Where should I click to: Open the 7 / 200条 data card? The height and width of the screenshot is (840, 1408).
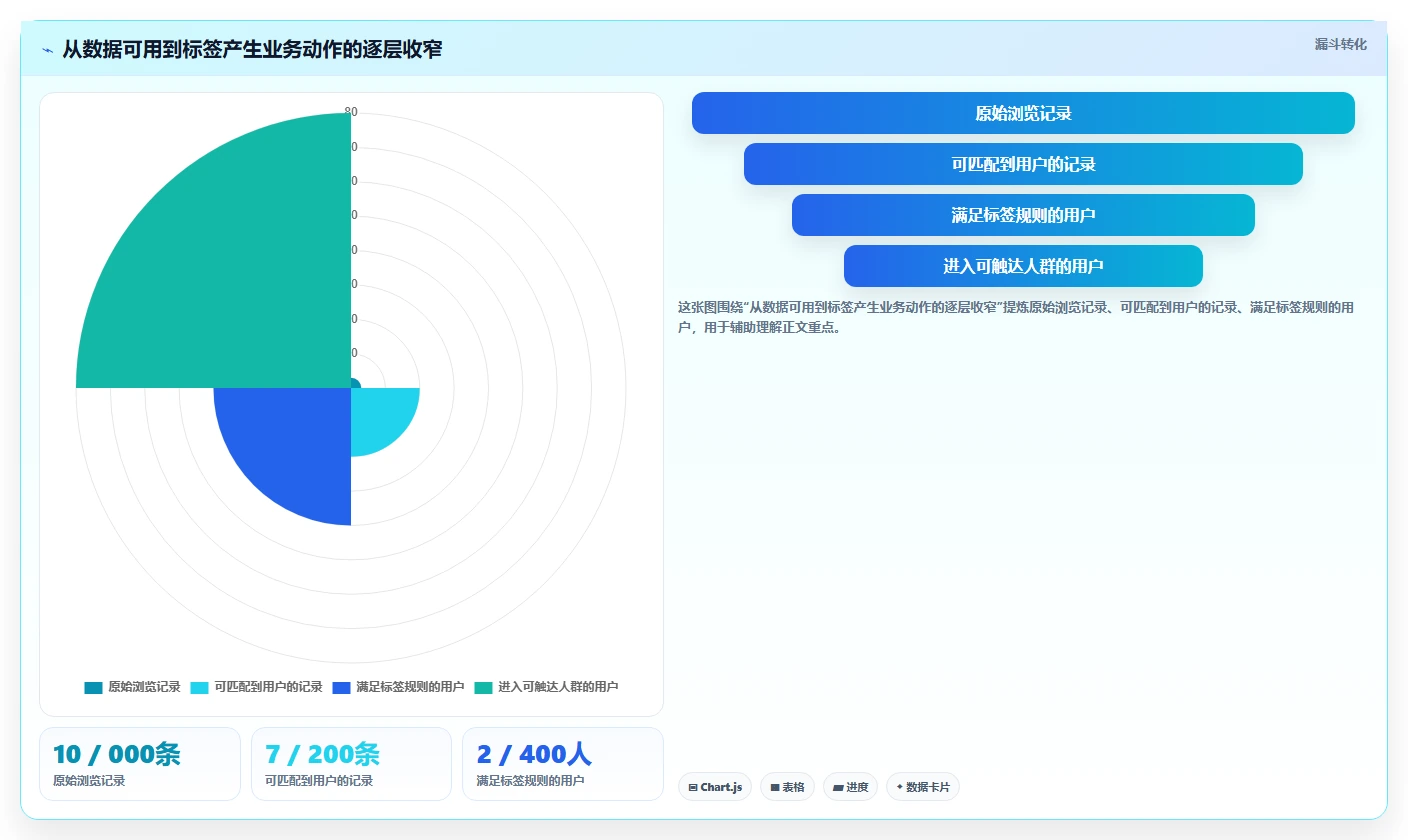point(351,764)
